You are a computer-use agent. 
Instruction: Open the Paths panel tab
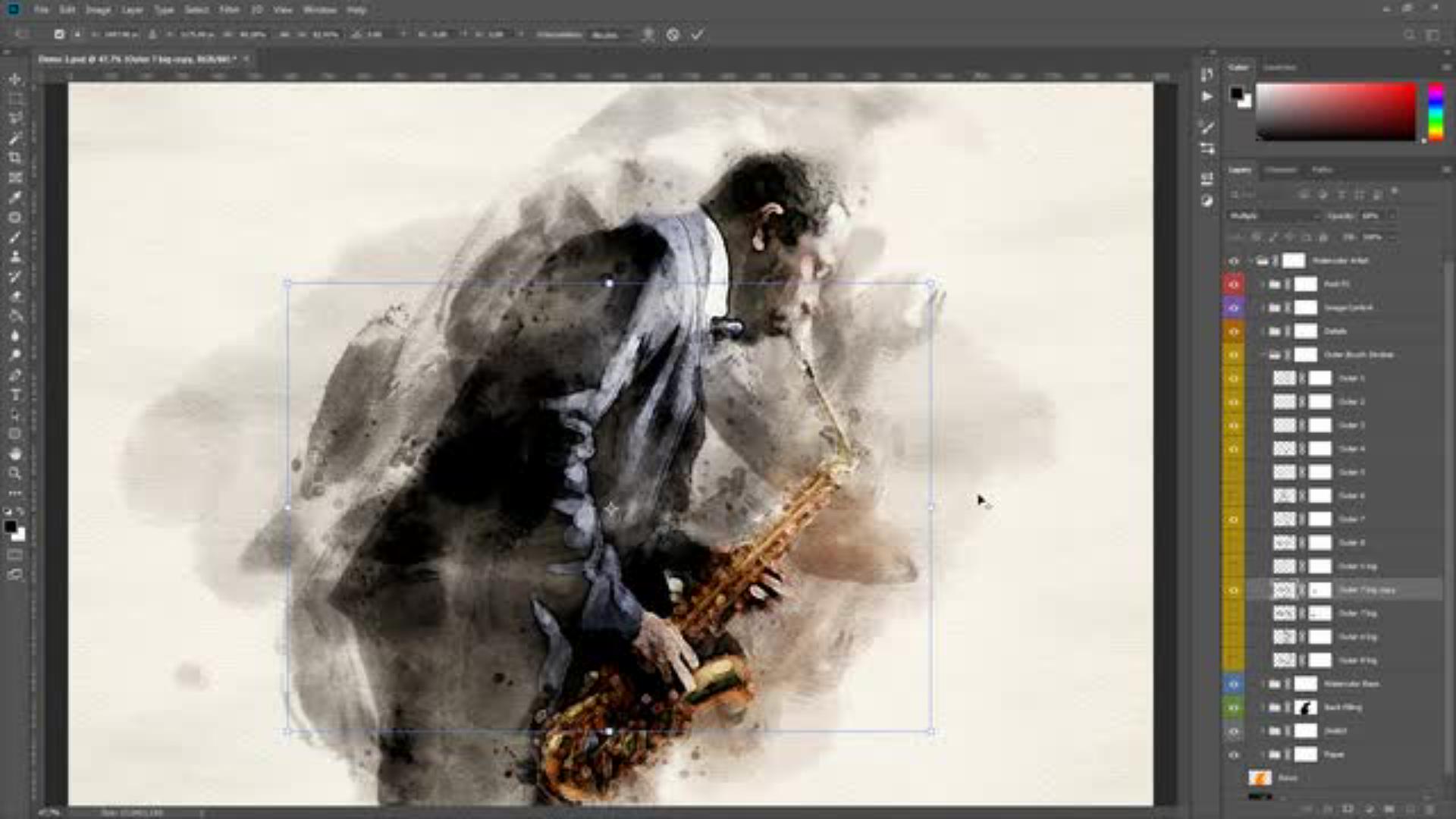pos(1322,170)
